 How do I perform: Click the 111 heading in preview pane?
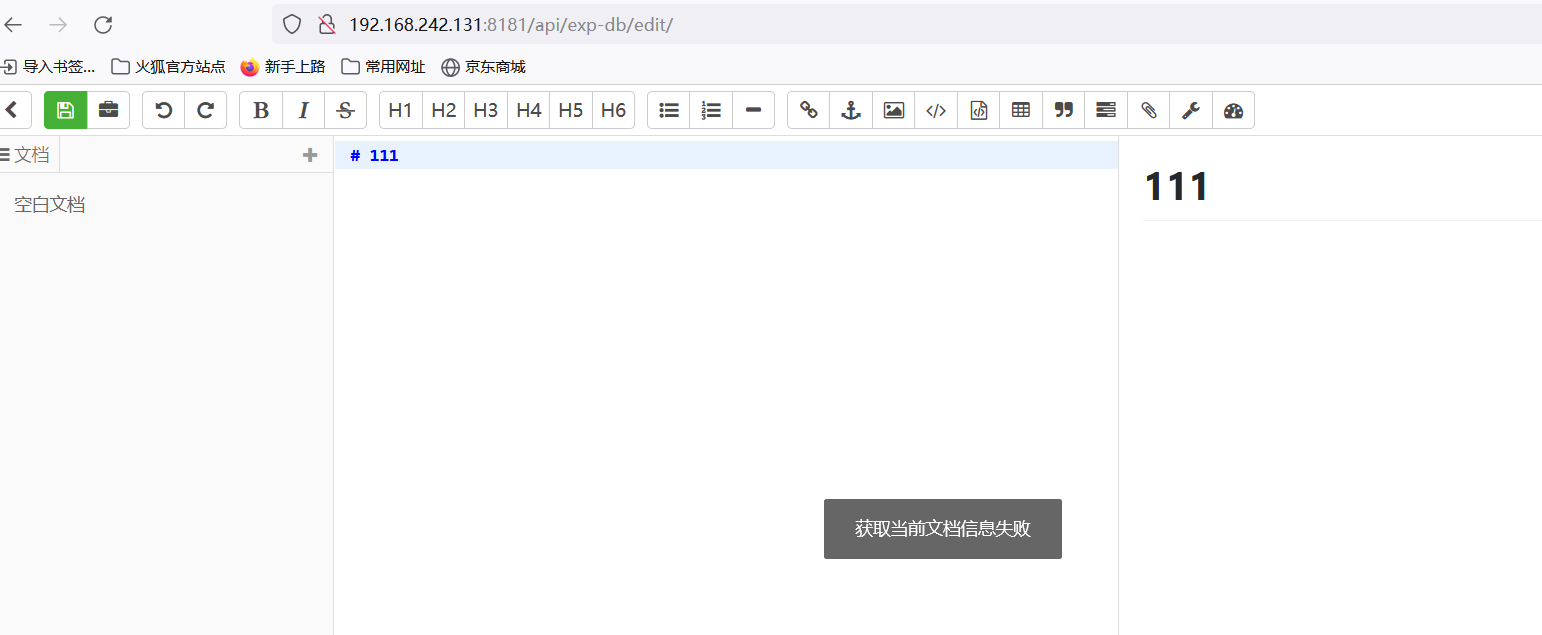point(1176,187)
